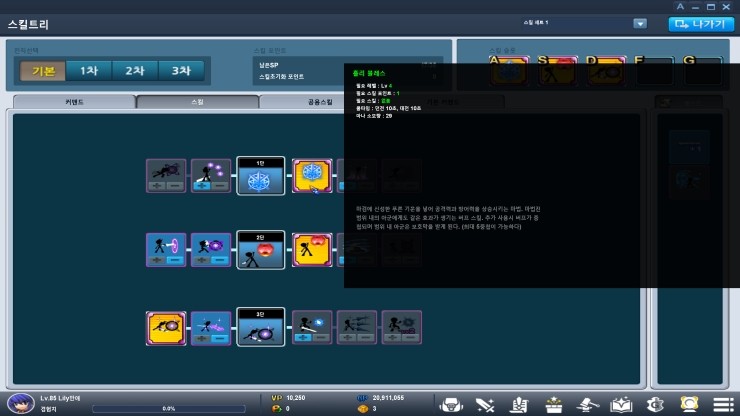Select empty skill slot G
Viewport: 740px width, 416px height.
coord(702,71)
